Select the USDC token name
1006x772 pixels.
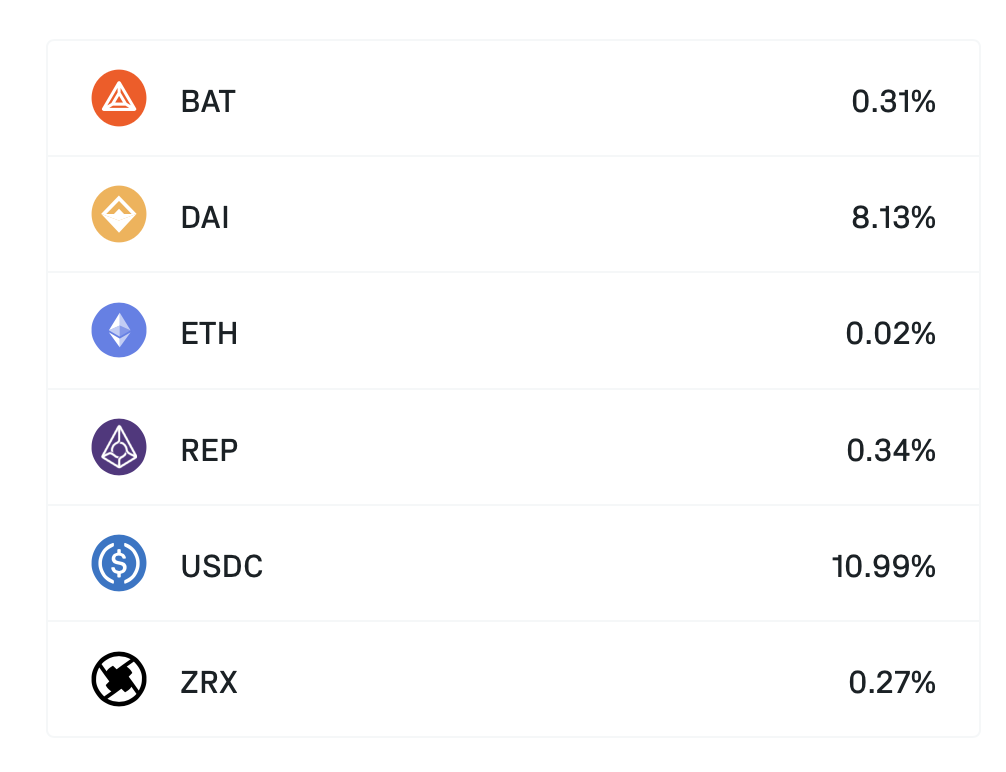coord(222,567)
